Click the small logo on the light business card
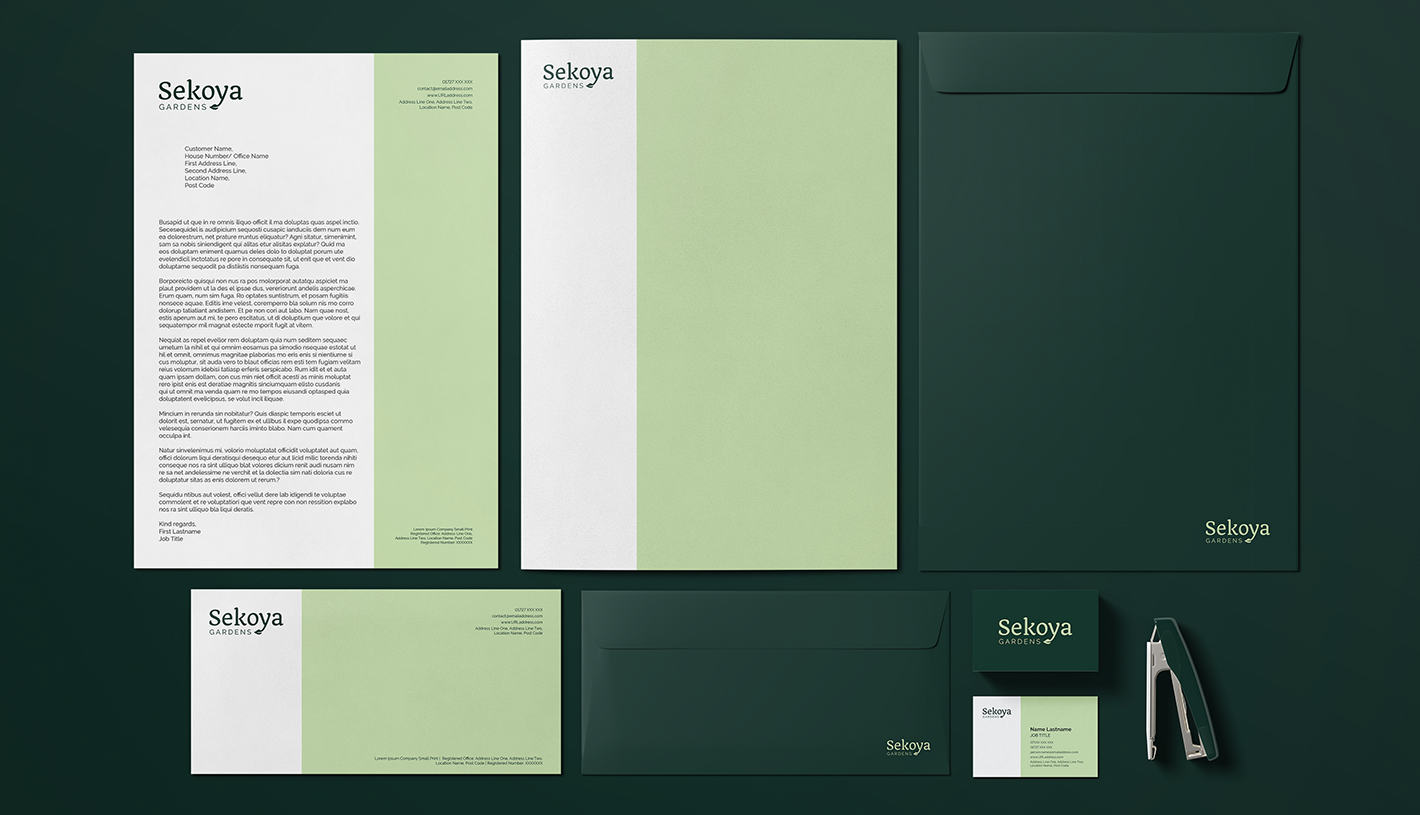 point(996,713)
